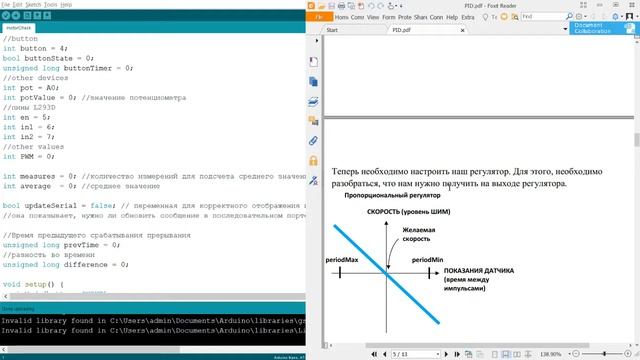This screenshot has height=360, width=640.
Task: Open the orange File tab in Foxit
Action: pyautogui.click(x=319, y=17)
